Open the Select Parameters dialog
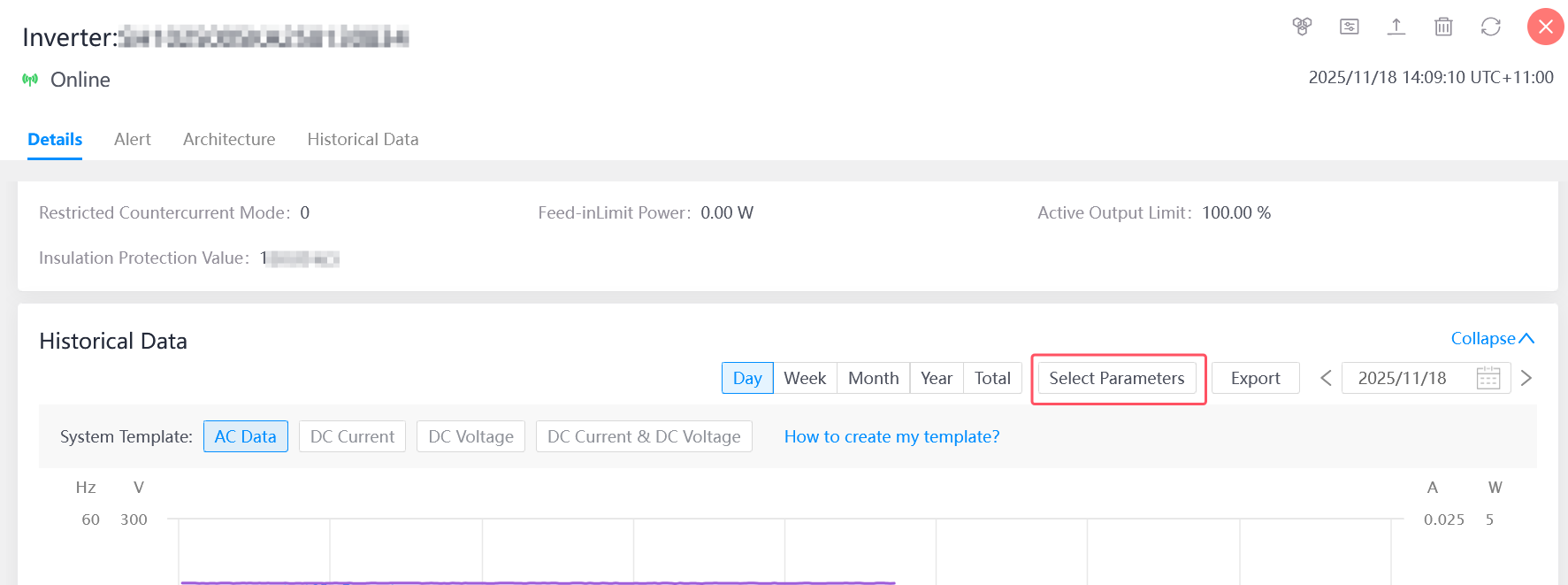This screenshot has height=585, width=1568. click(1117, 378)
